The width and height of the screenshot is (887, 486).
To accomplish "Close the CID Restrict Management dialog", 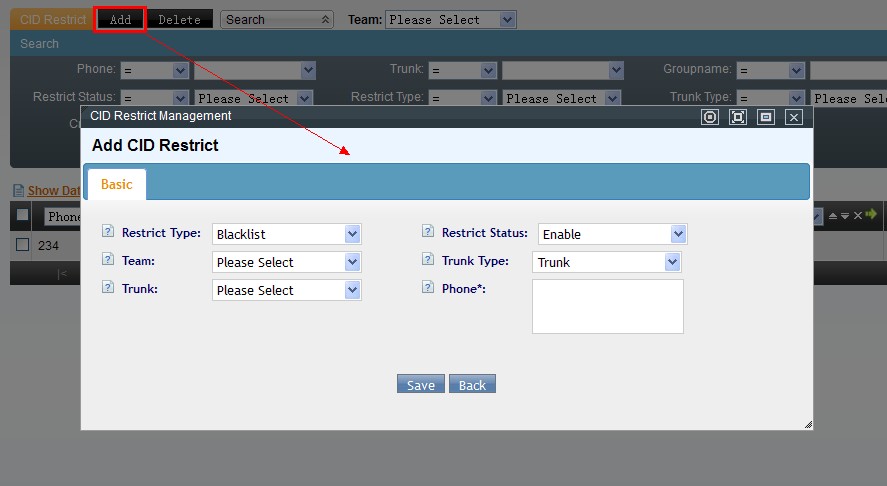I will [x=794, y=117].
